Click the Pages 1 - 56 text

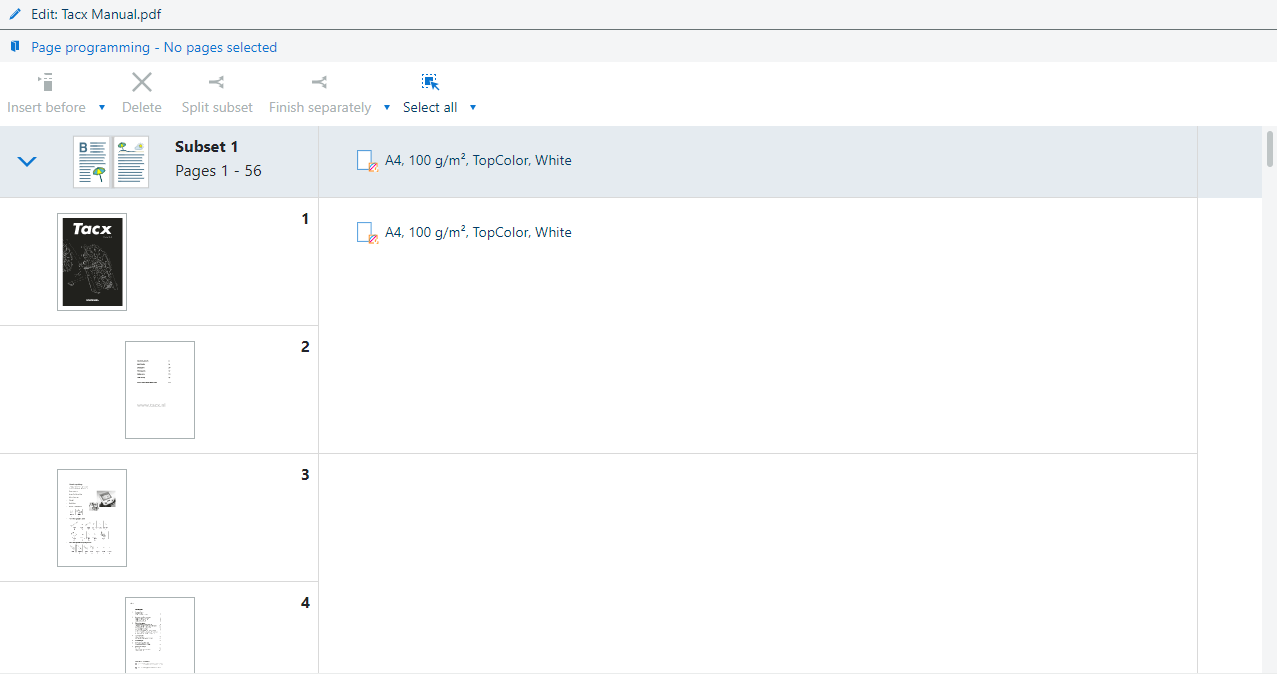click(218, 171)
